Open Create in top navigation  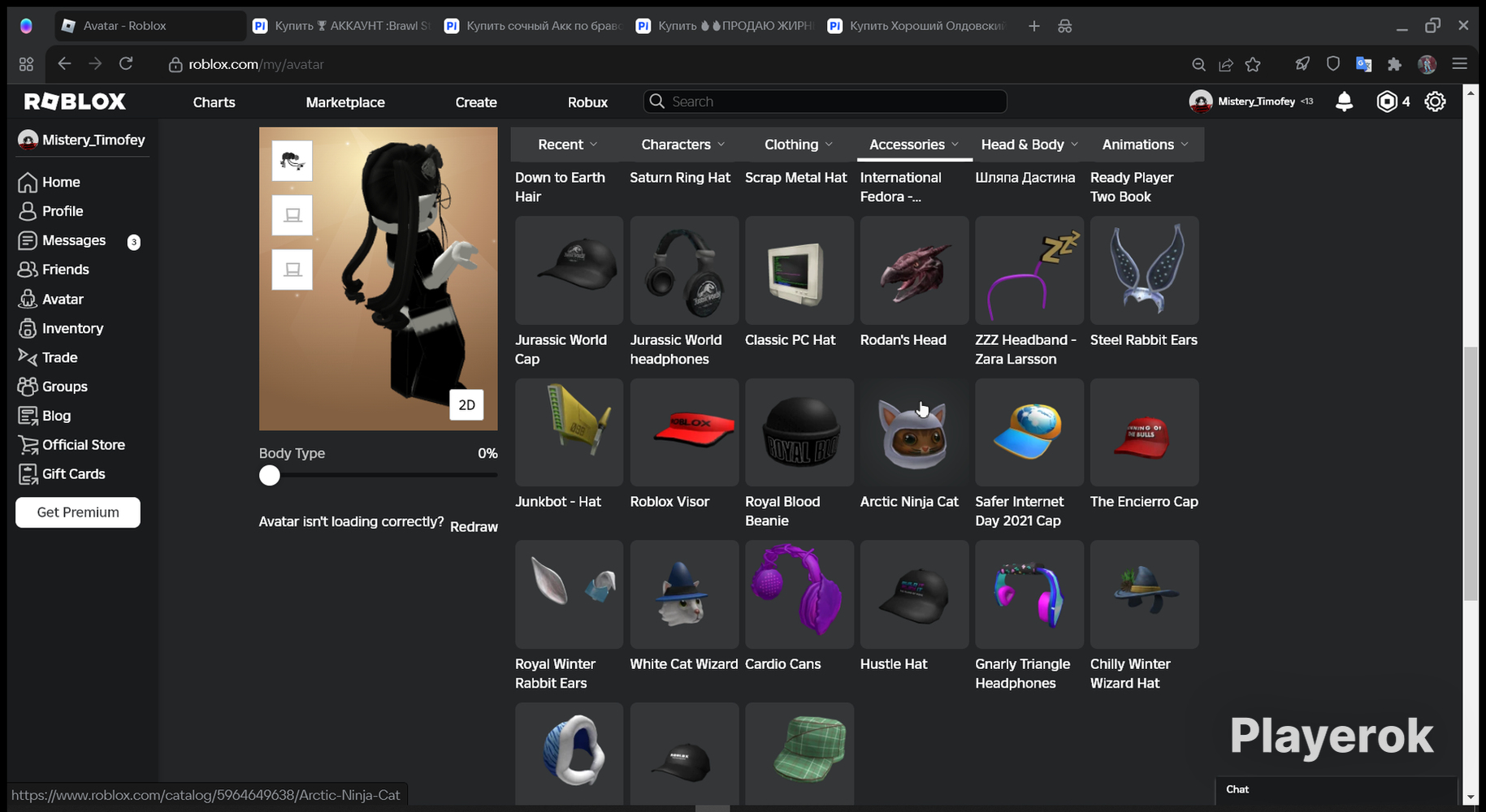point(476,102)
